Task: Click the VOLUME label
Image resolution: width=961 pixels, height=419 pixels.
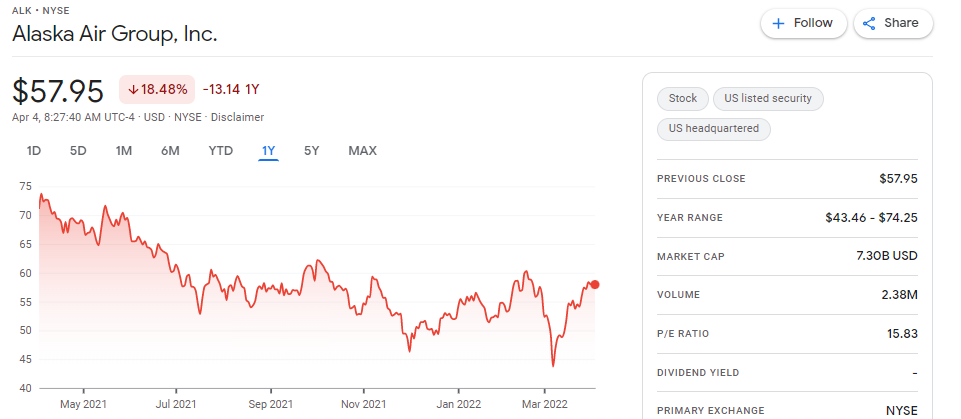Action: (678, 295)
